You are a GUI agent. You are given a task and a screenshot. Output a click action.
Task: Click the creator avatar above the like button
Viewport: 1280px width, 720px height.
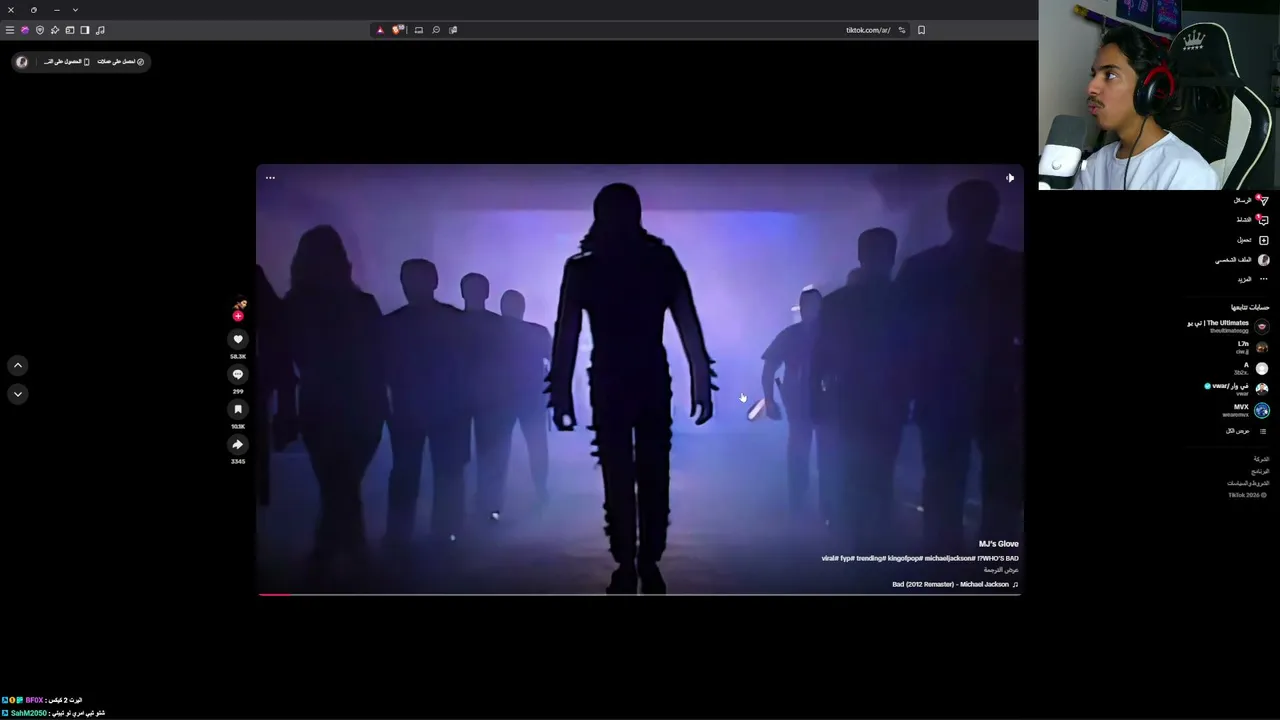pos(240,304)
